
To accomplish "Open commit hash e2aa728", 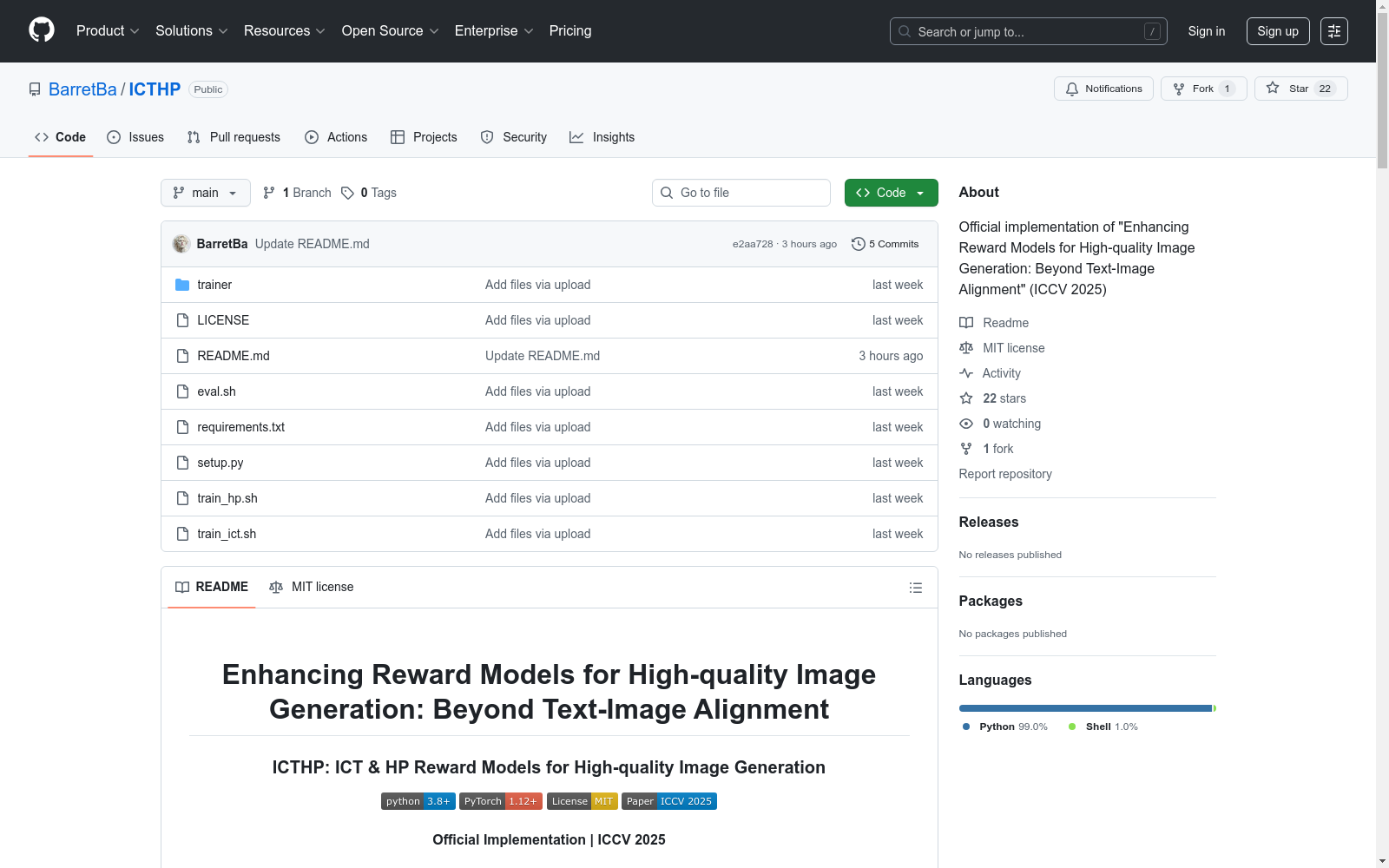I will [x=753, y=244].
